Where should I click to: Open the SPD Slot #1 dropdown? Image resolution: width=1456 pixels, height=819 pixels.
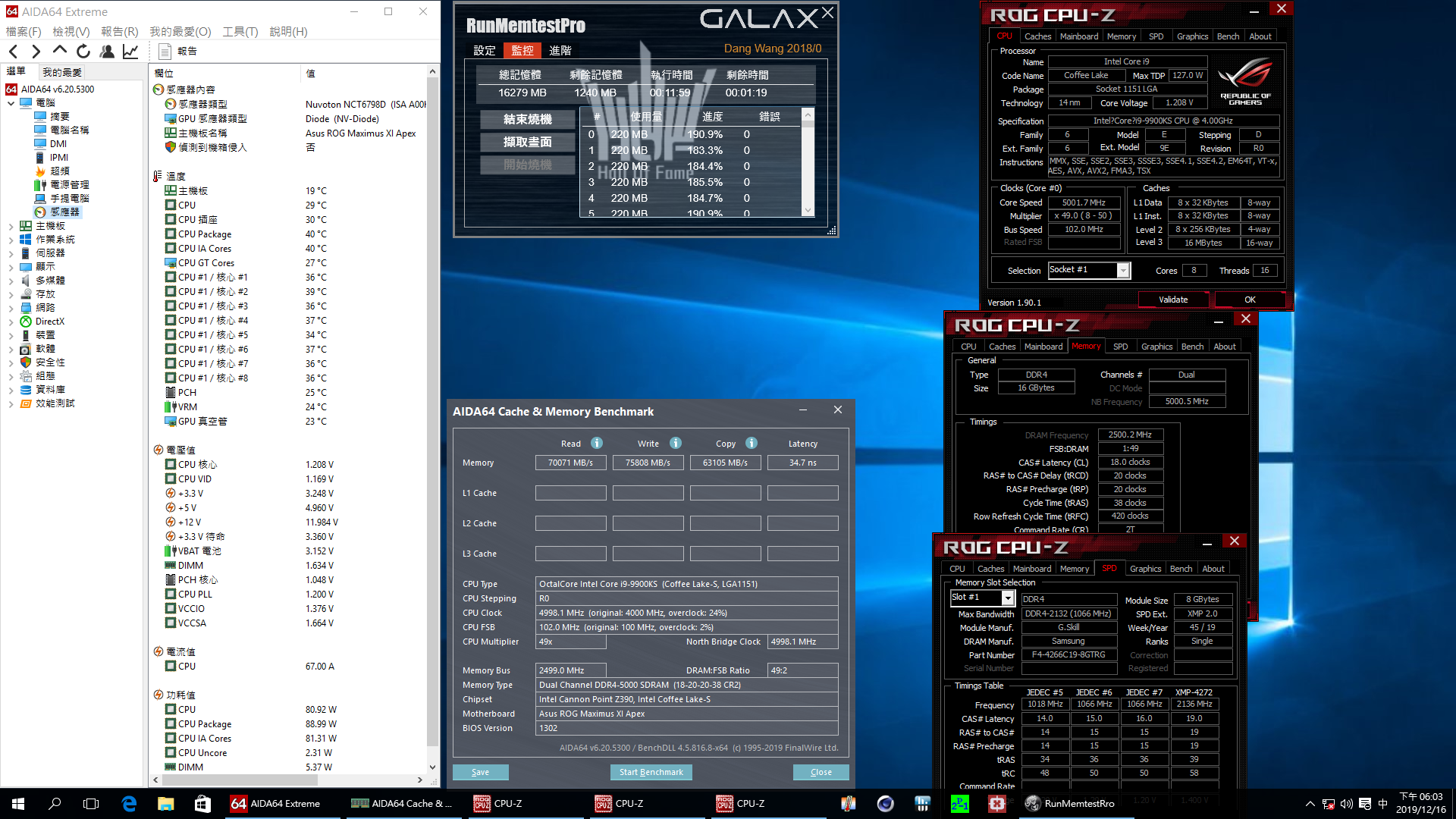(1008, 598)
